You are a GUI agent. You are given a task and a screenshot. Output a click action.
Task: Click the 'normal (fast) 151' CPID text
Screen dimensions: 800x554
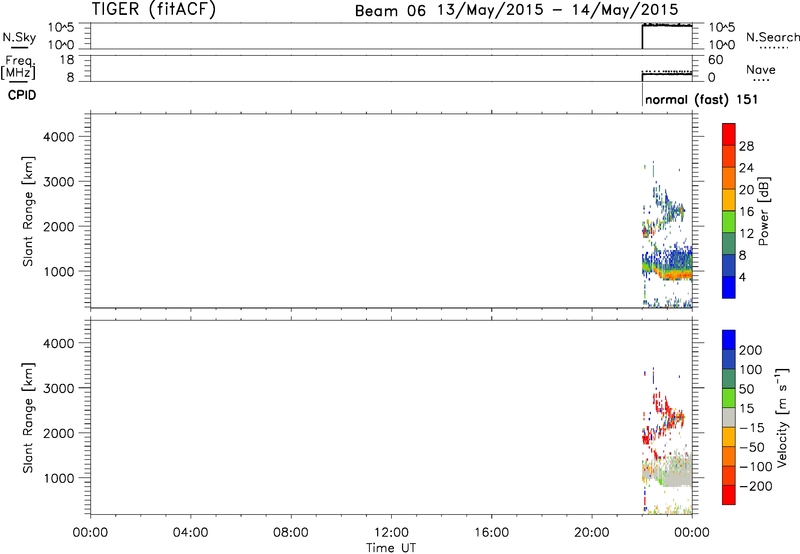[x=702, y=99]
